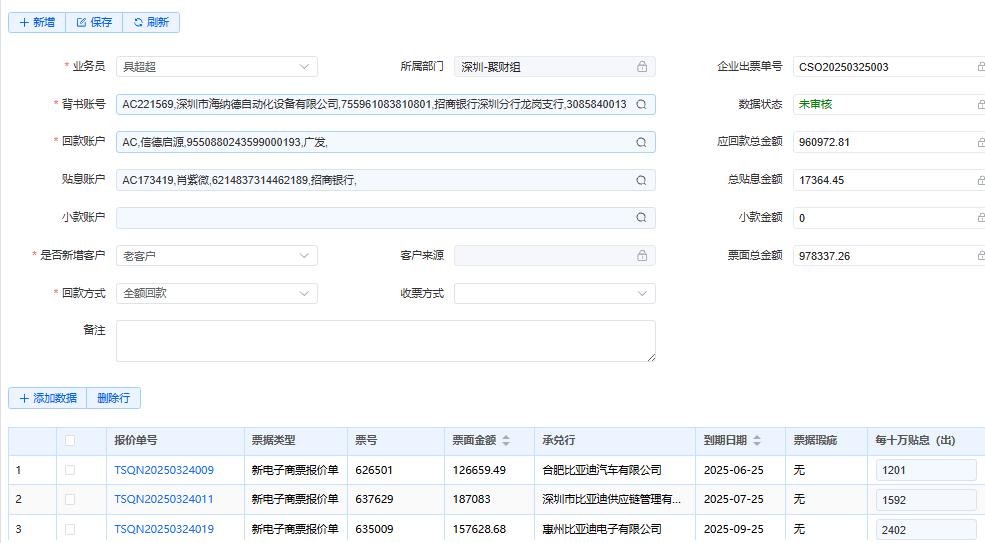Viewport: 985px width, 543px height.
Task: Click the 新增 button
Action: pyautogui.click(x=37, y=23)
